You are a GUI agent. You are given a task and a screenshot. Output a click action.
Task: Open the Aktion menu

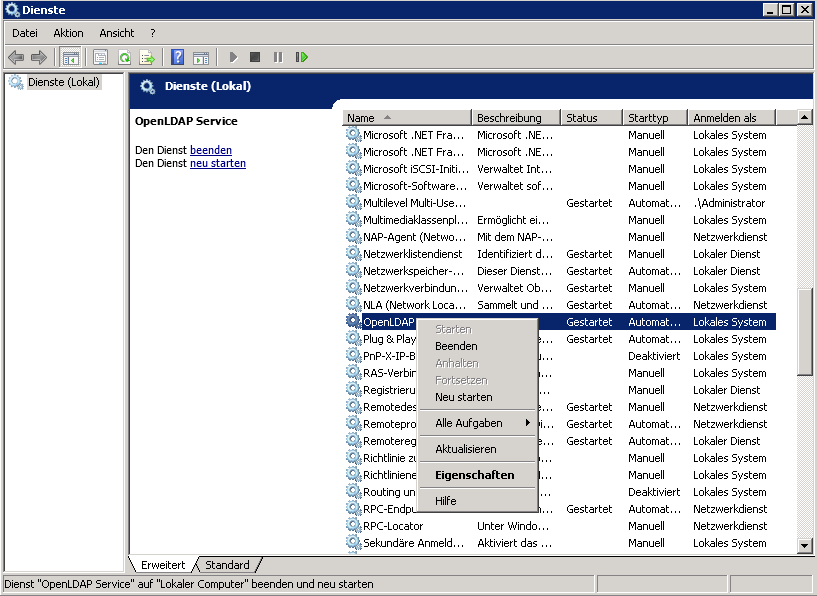(67, 32)
